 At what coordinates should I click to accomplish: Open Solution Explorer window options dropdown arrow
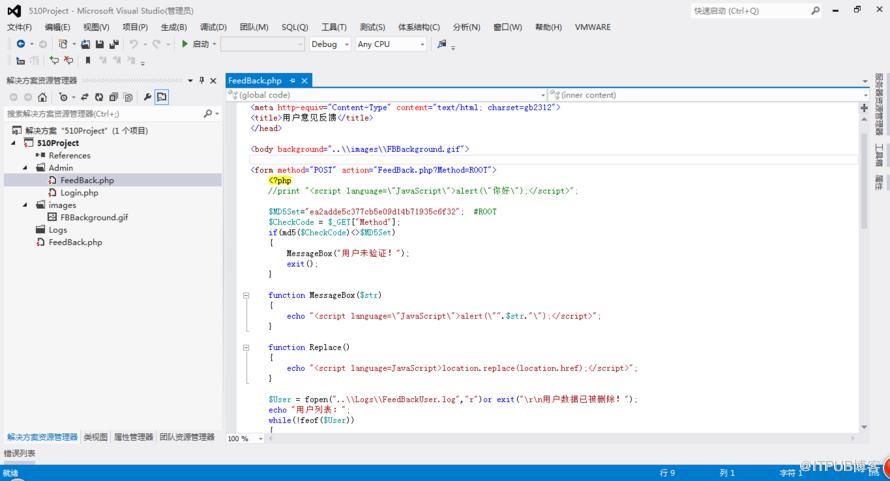[190, 81]
